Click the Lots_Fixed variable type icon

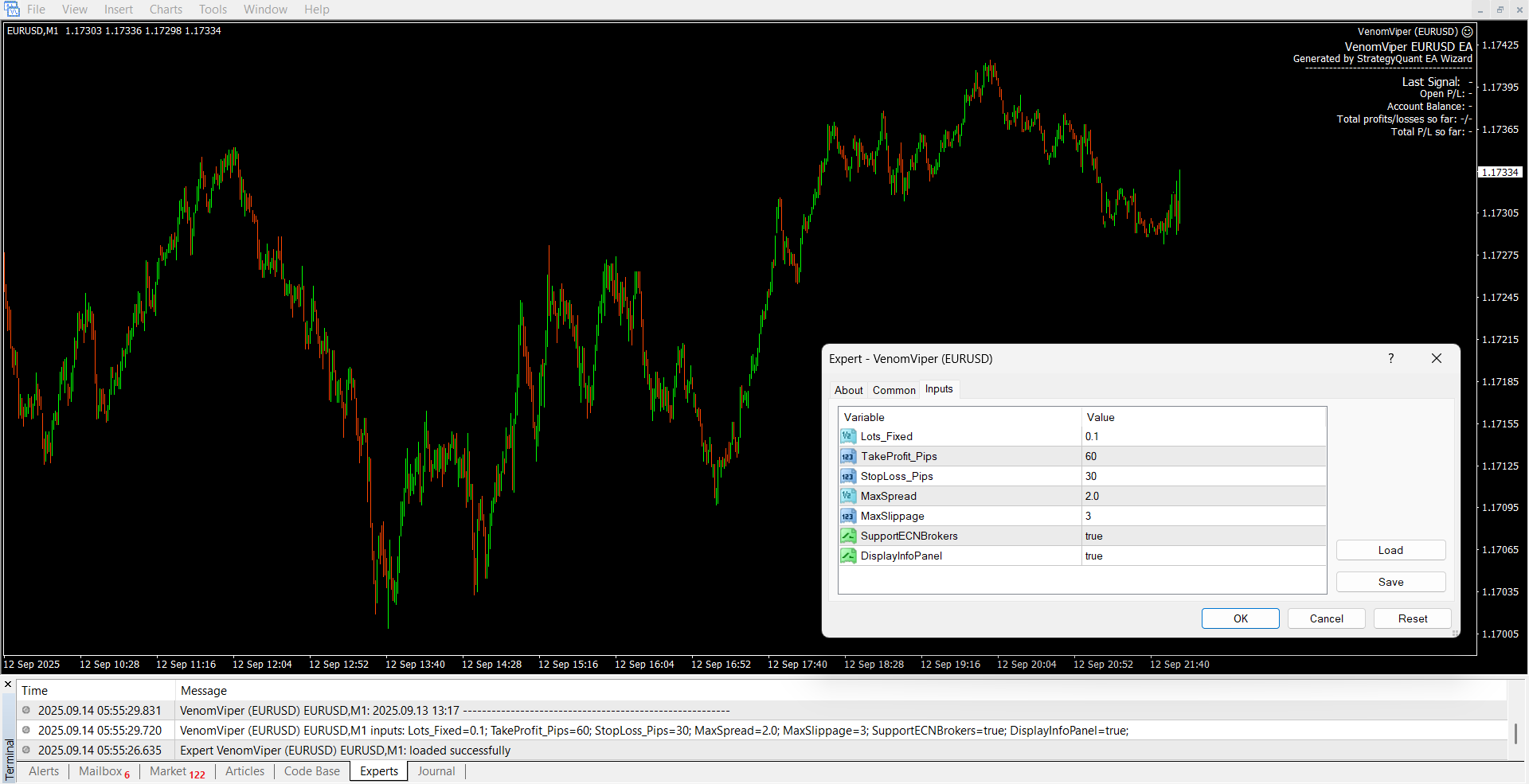[848, 436]
